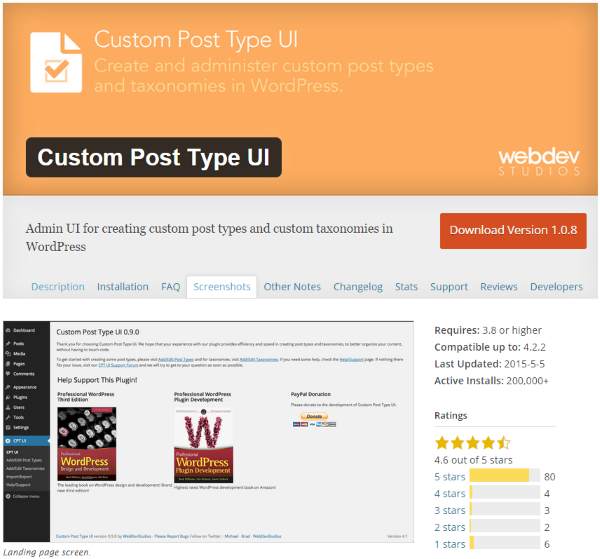The height and width of the screenshot is (559, 600).
Task: Click the webdev Studios logo
Action: (x=539, y=161)
